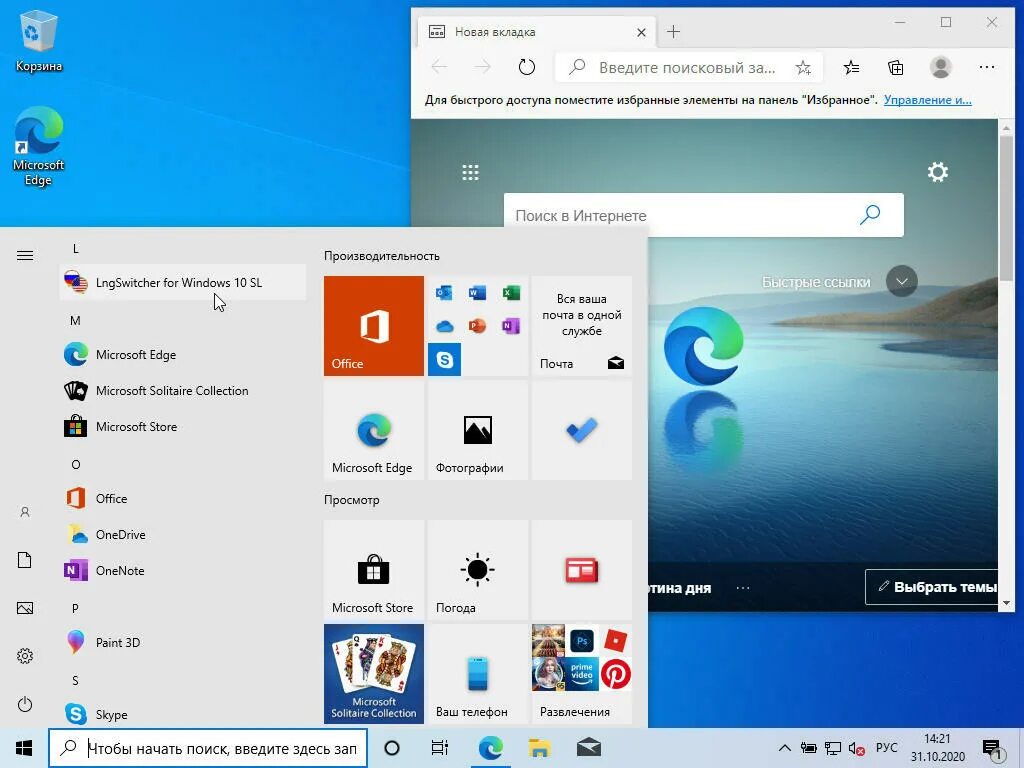Follow the Управление и... favorites link
The width and height of the screenshot is (1024, 768).
(927, 100)
